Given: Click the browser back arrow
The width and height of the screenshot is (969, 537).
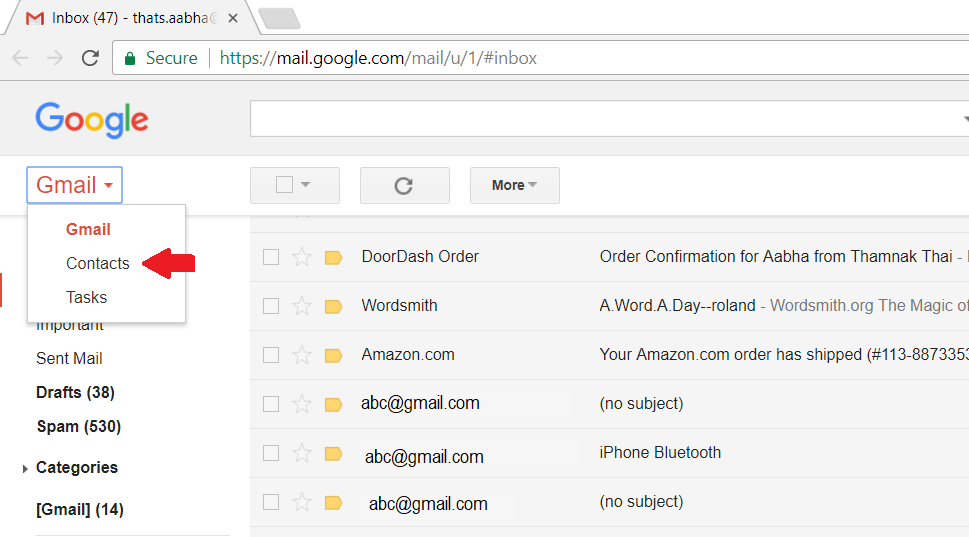Looking at the screenshot, I should 20,58.
